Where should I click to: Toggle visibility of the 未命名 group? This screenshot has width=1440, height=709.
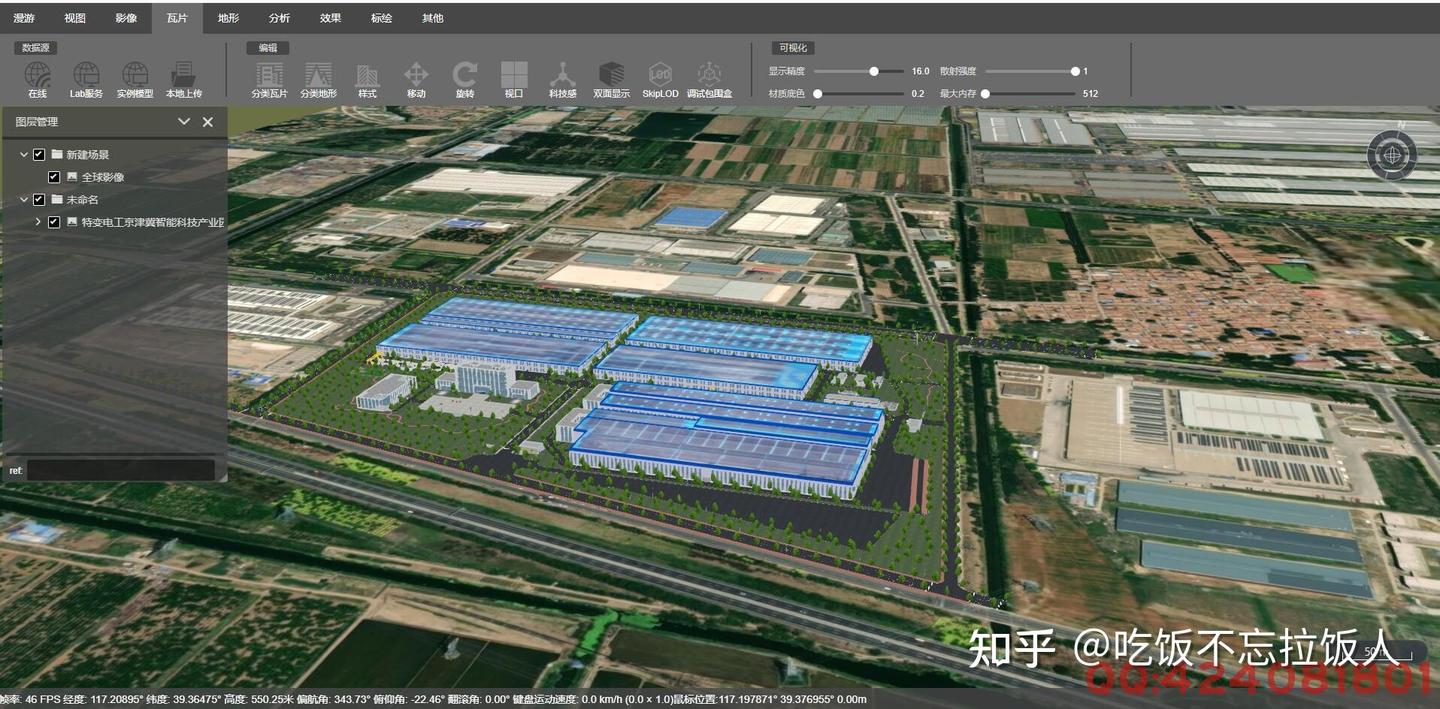coord(39,199)
